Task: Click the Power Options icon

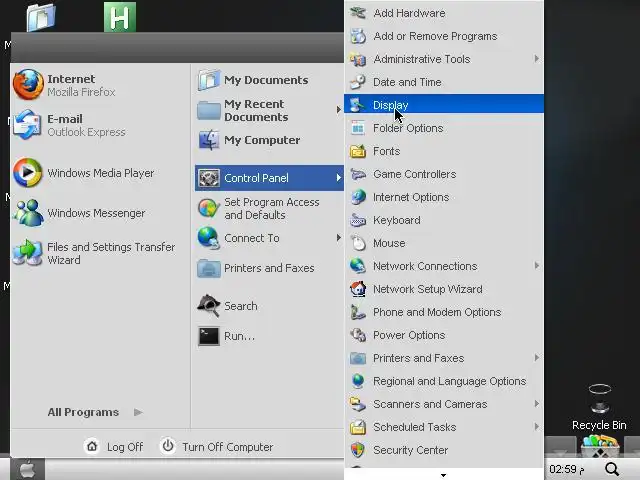Action: point(358,335)
